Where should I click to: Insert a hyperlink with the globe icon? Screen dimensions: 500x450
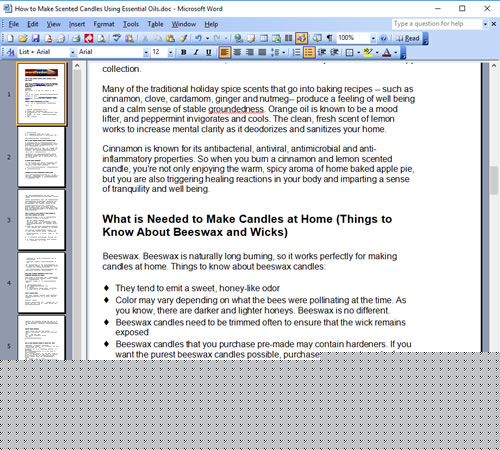pyautogui.click(x=238, y=38)
